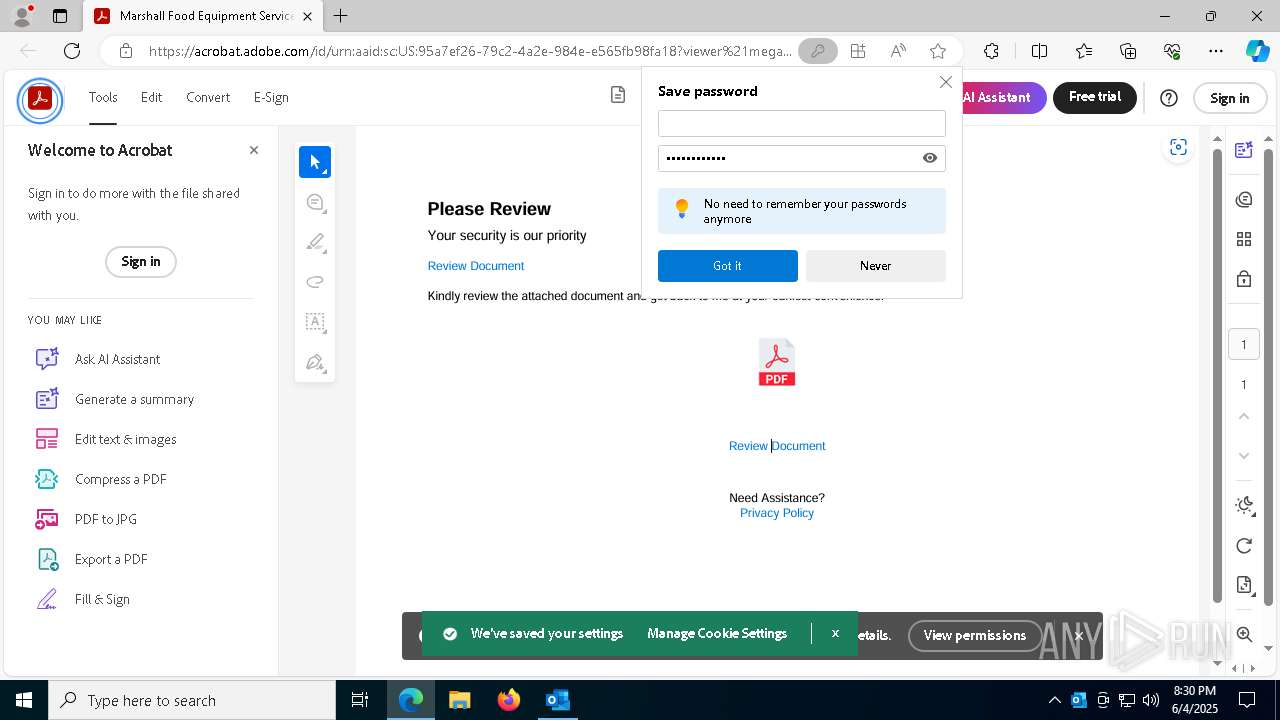The height and width of the screenshot is (720, 1280).
Task: Open File Explorer from the taskbar
Action: 459,700
